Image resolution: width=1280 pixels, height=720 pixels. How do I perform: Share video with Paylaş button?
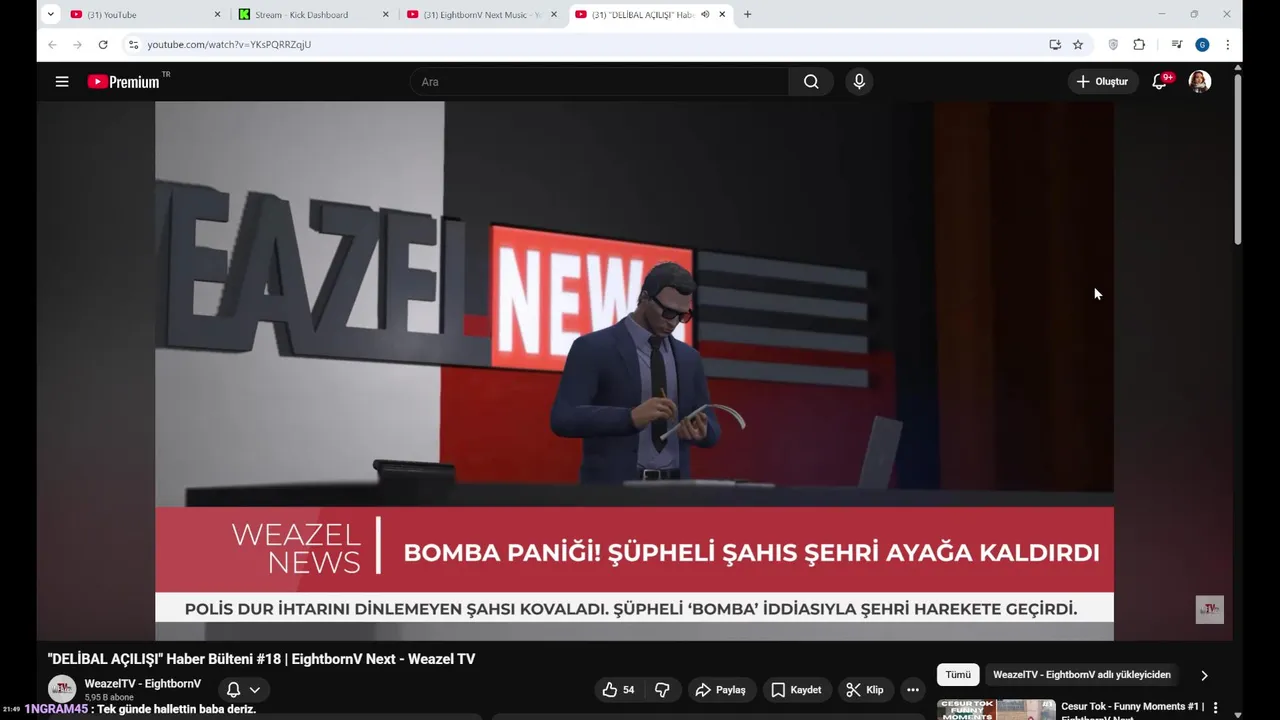pos(720,690)
